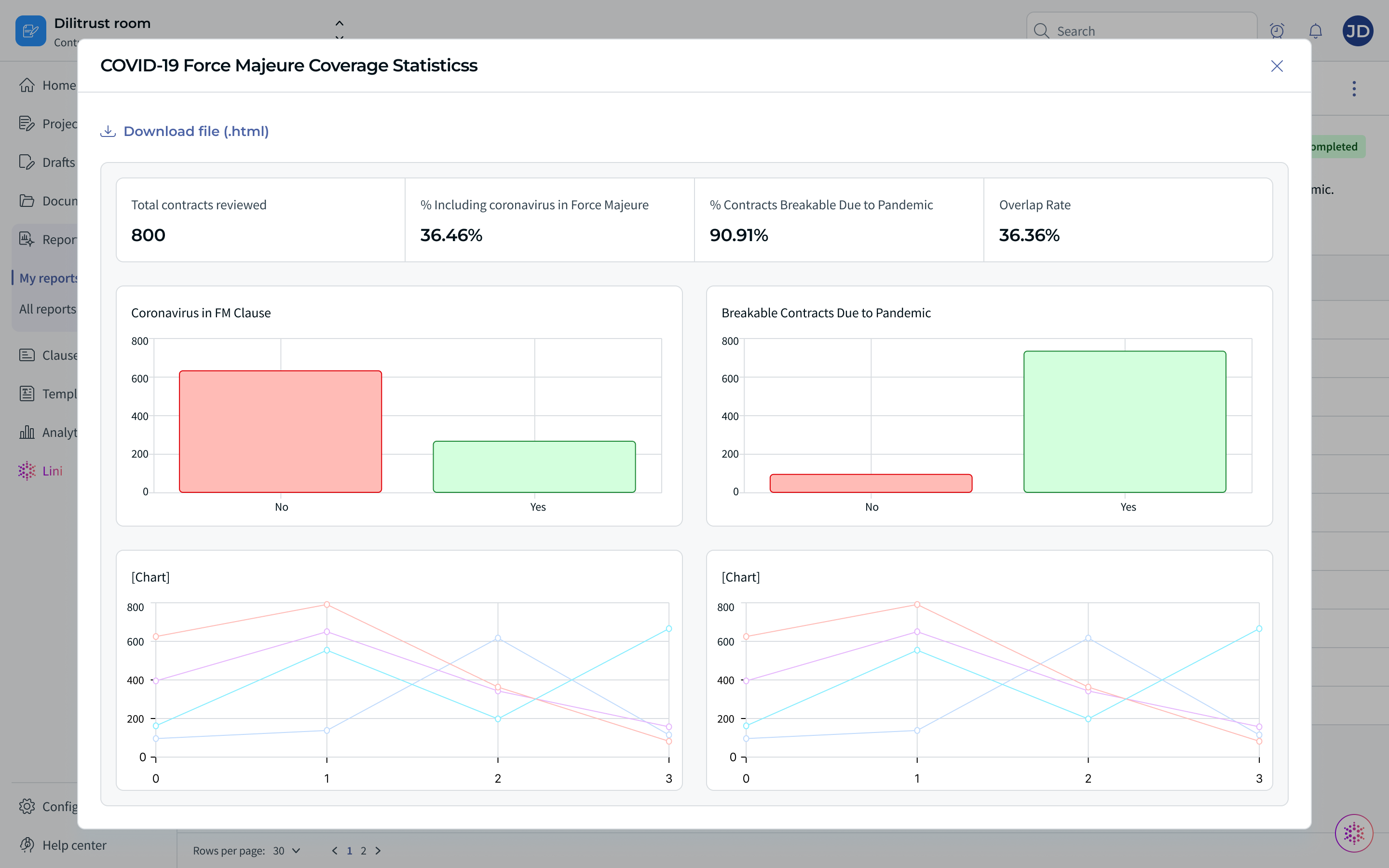This screenshot has width=1389, height=868.
Task: Open Projects in the sidebar
Action: pos(47,124)
